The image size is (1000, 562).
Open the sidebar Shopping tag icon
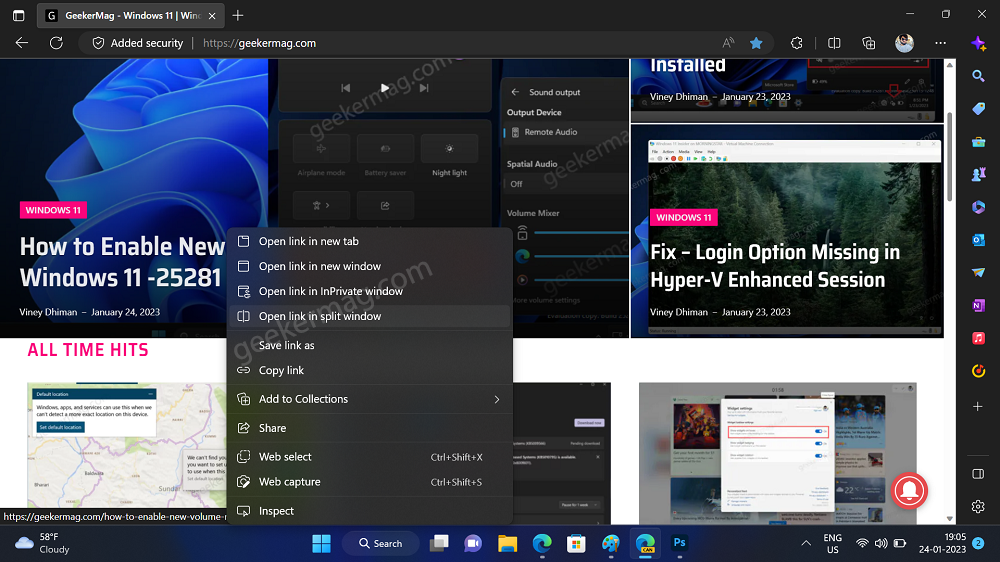click(978, 109)
